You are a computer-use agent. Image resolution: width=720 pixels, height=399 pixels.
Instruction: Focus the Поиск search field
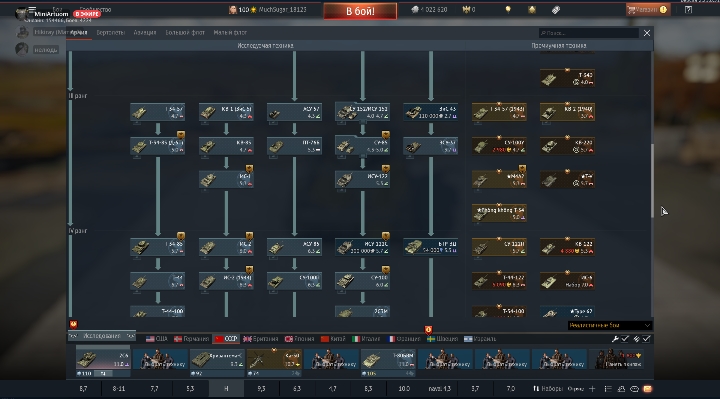tap(589, 33)
